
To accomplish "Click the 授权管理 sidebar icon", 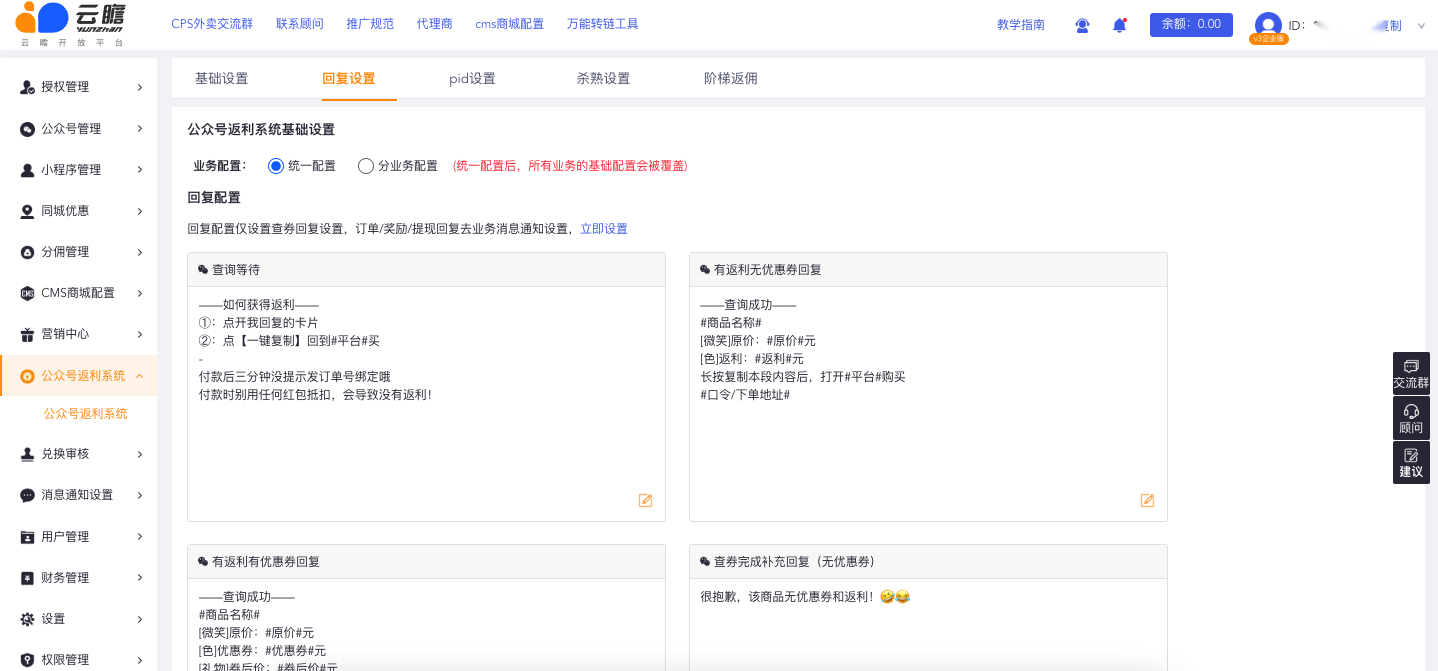I will point(28,88).
